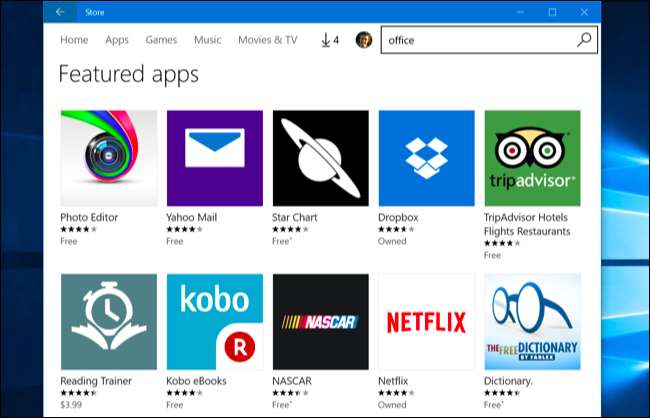Click the TripAdvisor owl icon tile
The image size is (650, 418).
point(532,158)
